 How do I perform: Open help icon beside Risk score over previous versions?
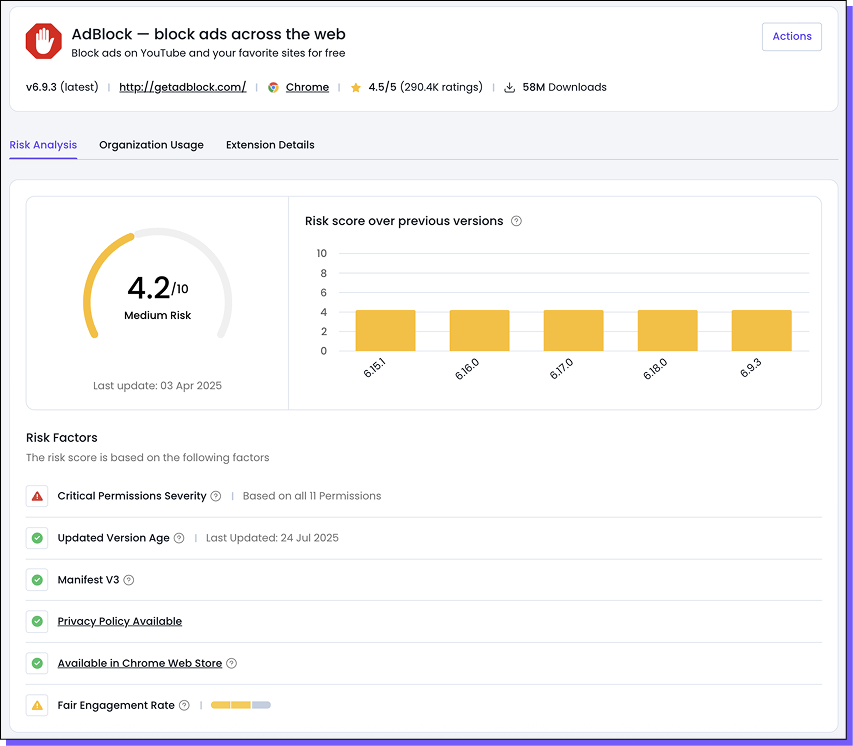(x=516, y=221)
